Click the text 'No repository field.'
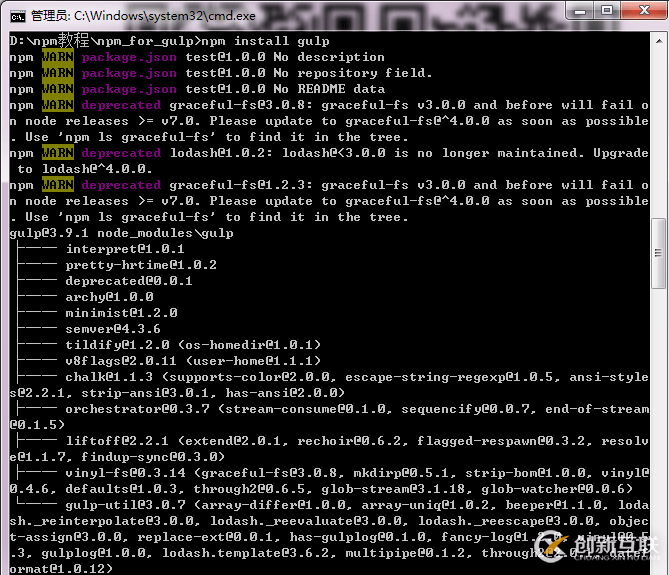669x575 pixels. point(353,73)
